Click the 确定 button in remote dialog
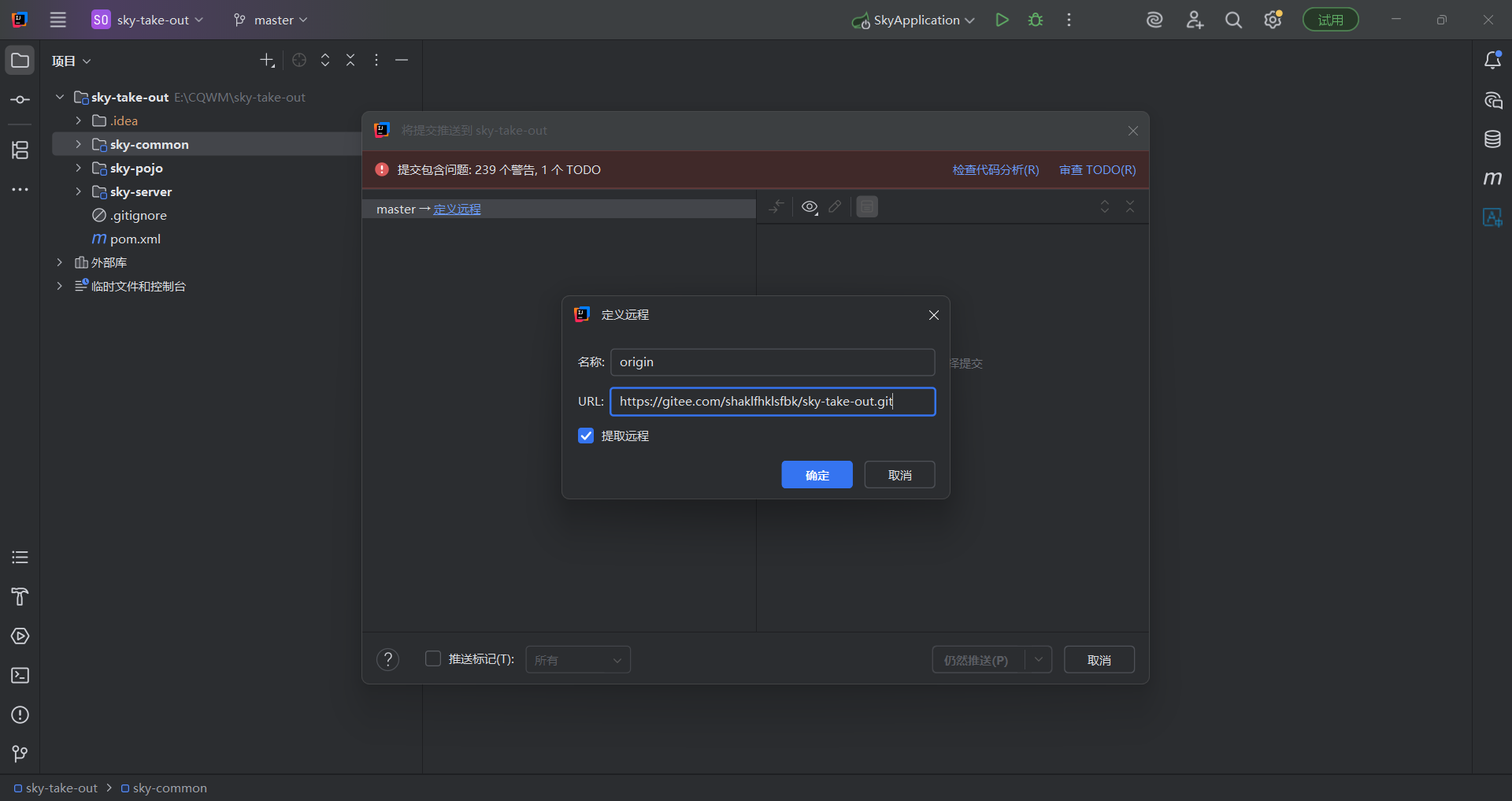Viewport: 1512px width, 801px height. click(817, 475)
